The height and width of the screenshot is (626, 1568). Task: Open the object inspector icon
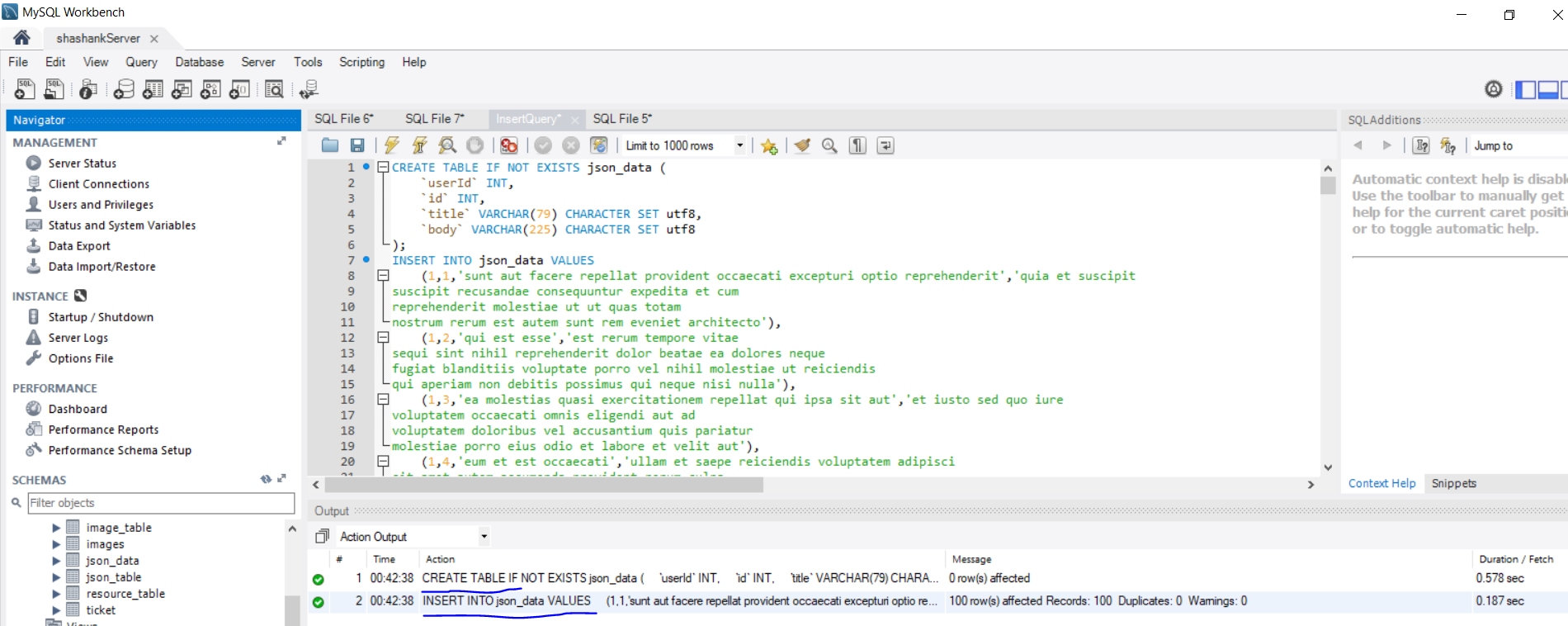click(88, 88)
